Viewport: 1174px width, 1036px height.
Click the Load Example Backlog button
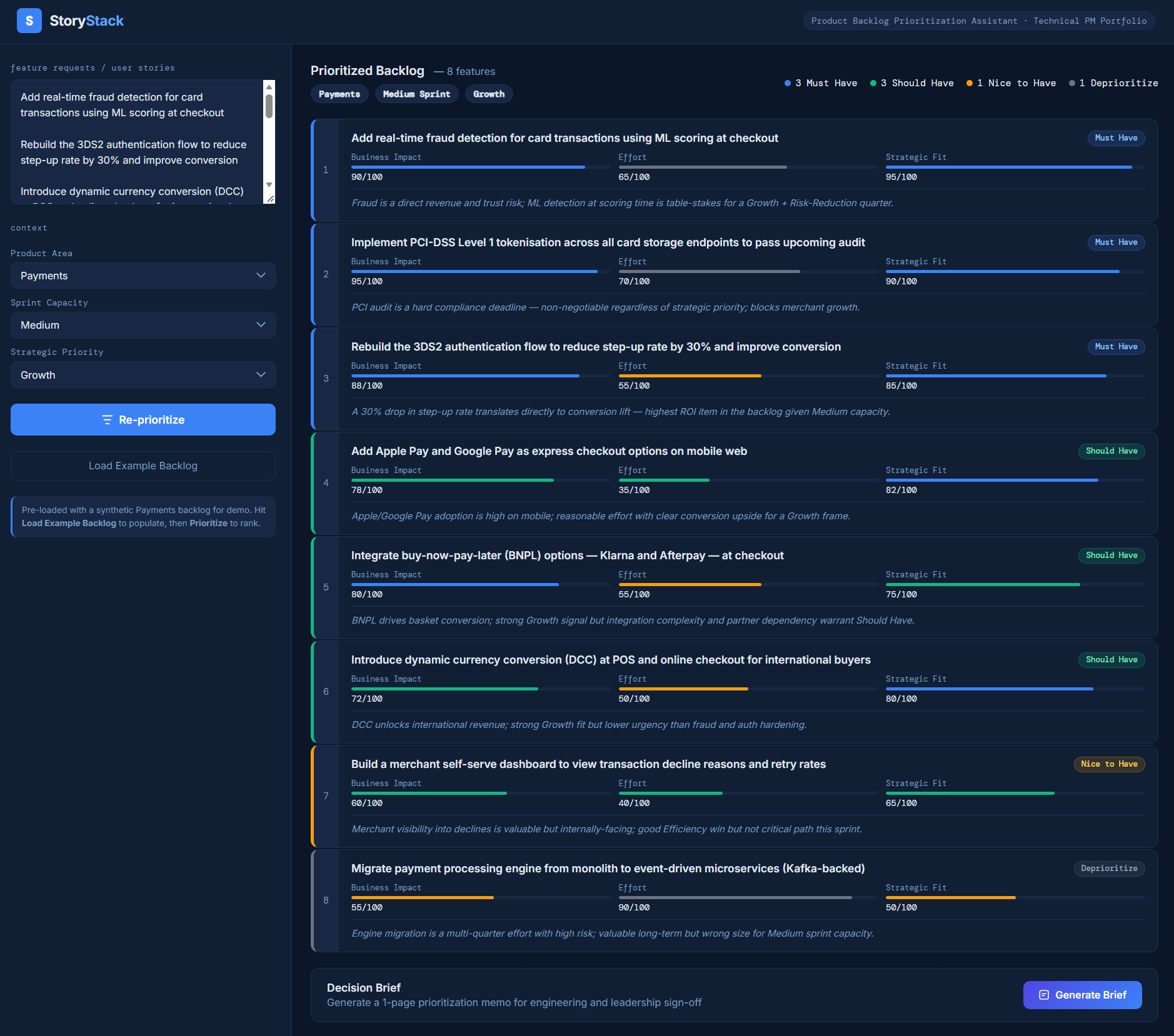click(x=143, y=466)
